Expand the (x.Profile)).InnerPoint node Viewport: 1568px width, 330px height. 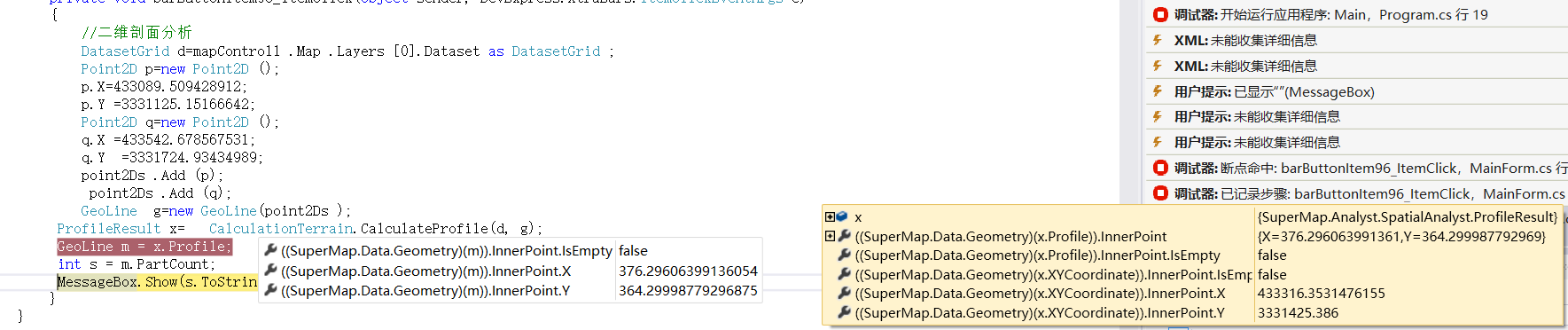point(830,236)
